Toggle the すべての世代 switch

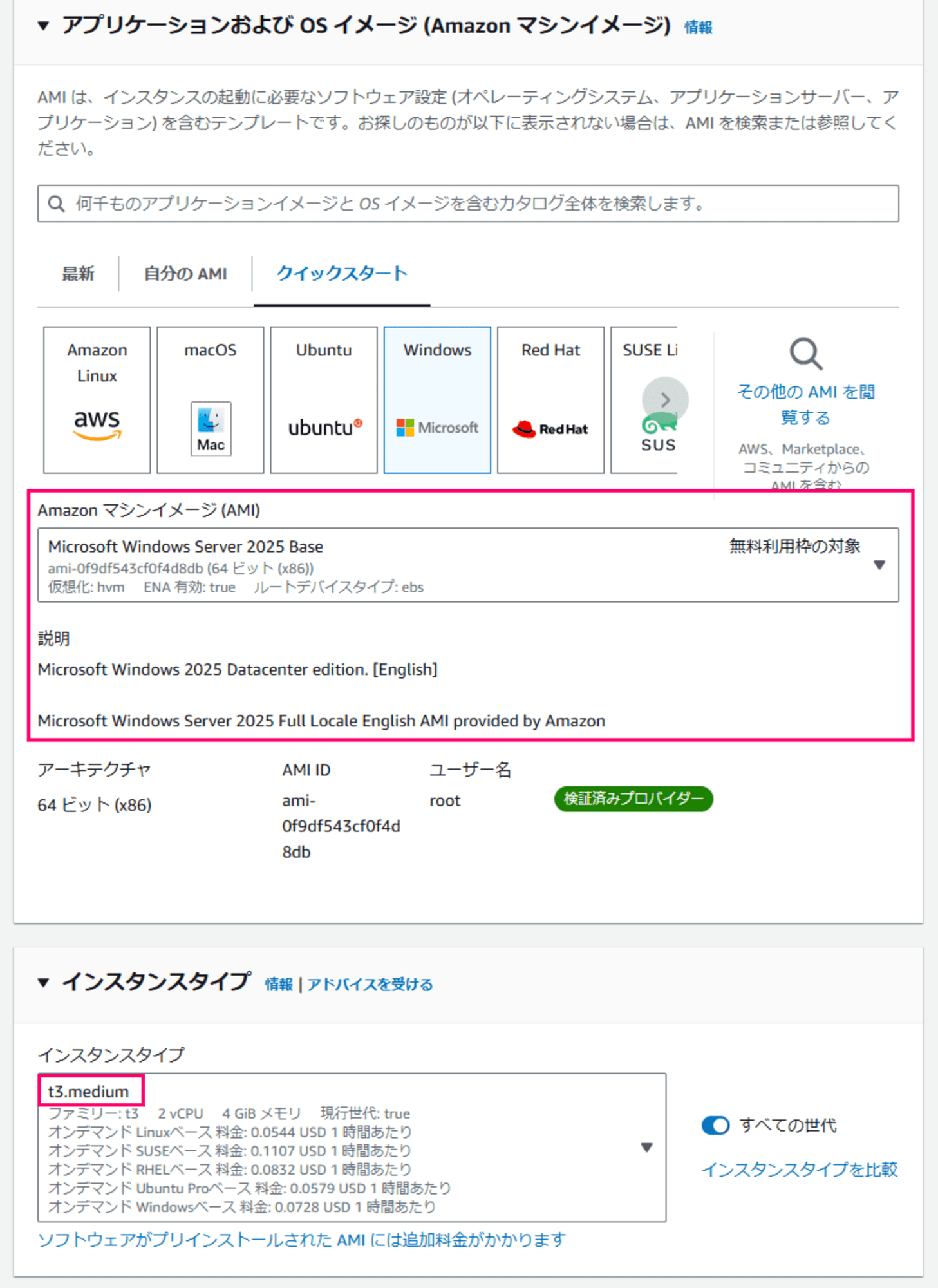coord(715,1125)
